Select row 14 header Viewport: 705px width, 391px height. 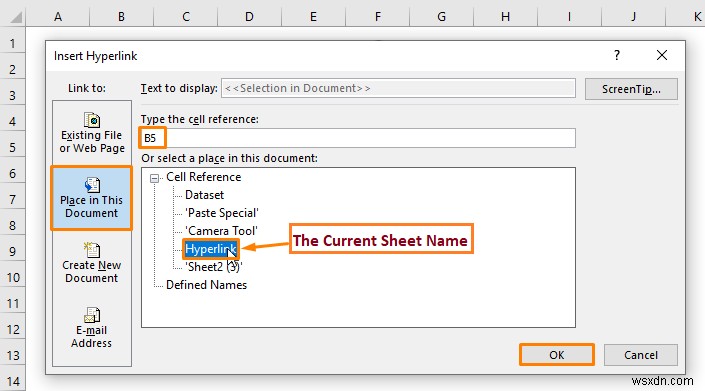click(x=13, y=382)
